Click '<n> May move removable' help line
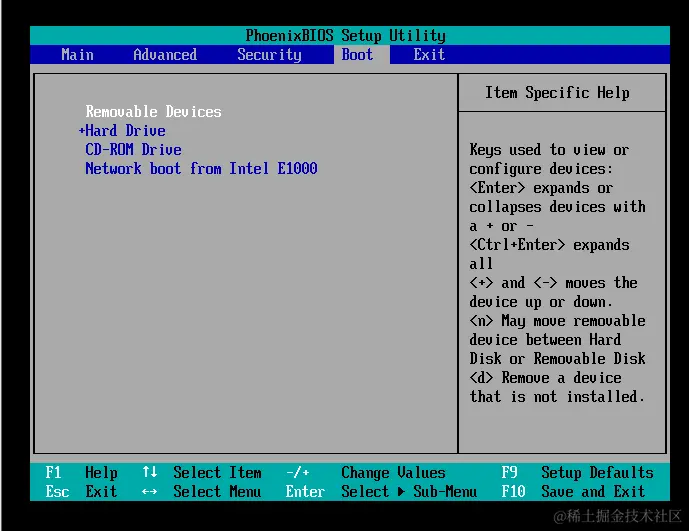This screenshot has width=689, height=531. (557, 321)
